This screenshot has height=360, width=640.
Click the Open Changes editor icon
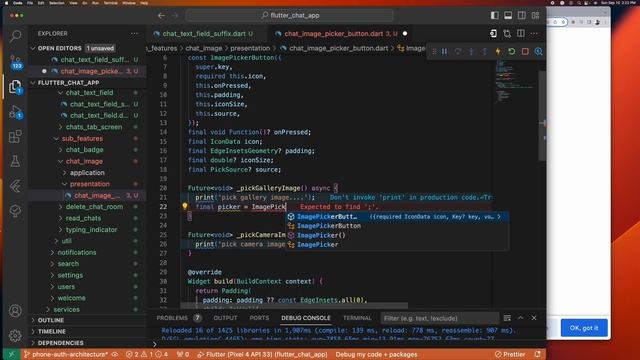493,33
